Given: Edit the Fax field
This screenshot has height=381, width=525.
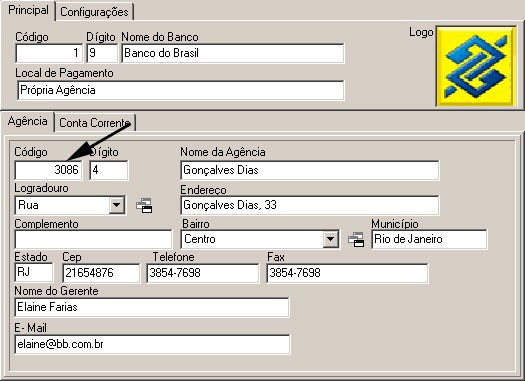Looking at the screenshot, I should coord(347,273).
